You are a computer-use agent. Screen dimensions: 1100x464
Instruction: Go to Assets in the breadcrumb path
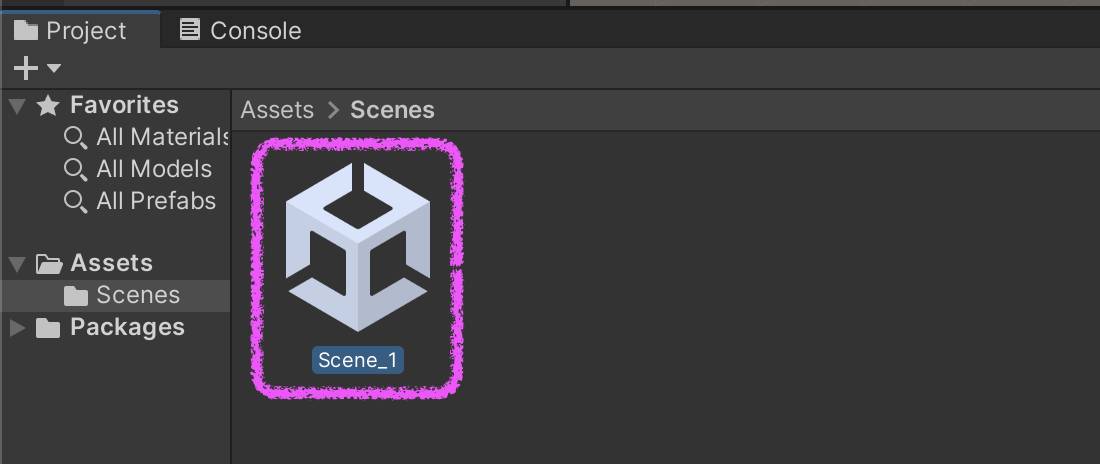(277, 110)
